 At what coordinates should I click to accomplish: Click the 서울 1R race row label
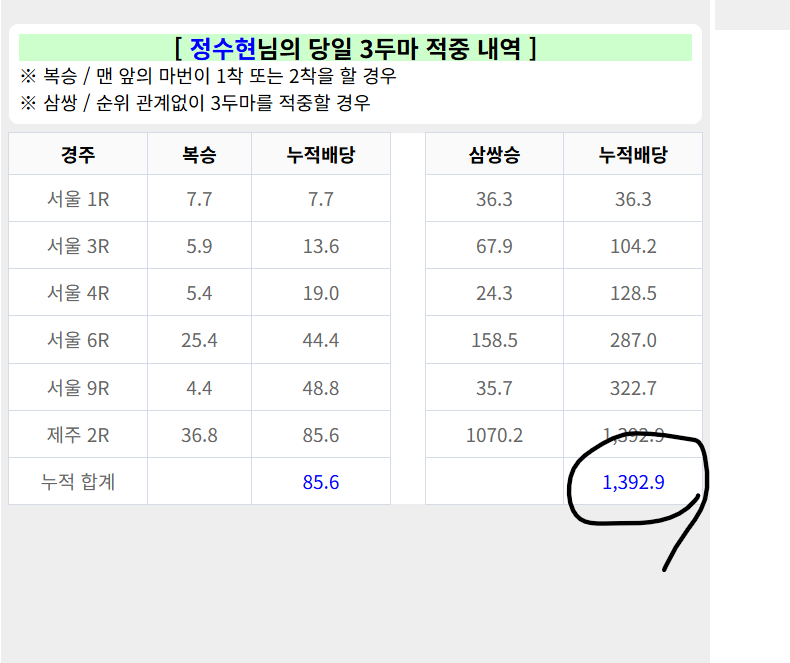tap(78, 199)
